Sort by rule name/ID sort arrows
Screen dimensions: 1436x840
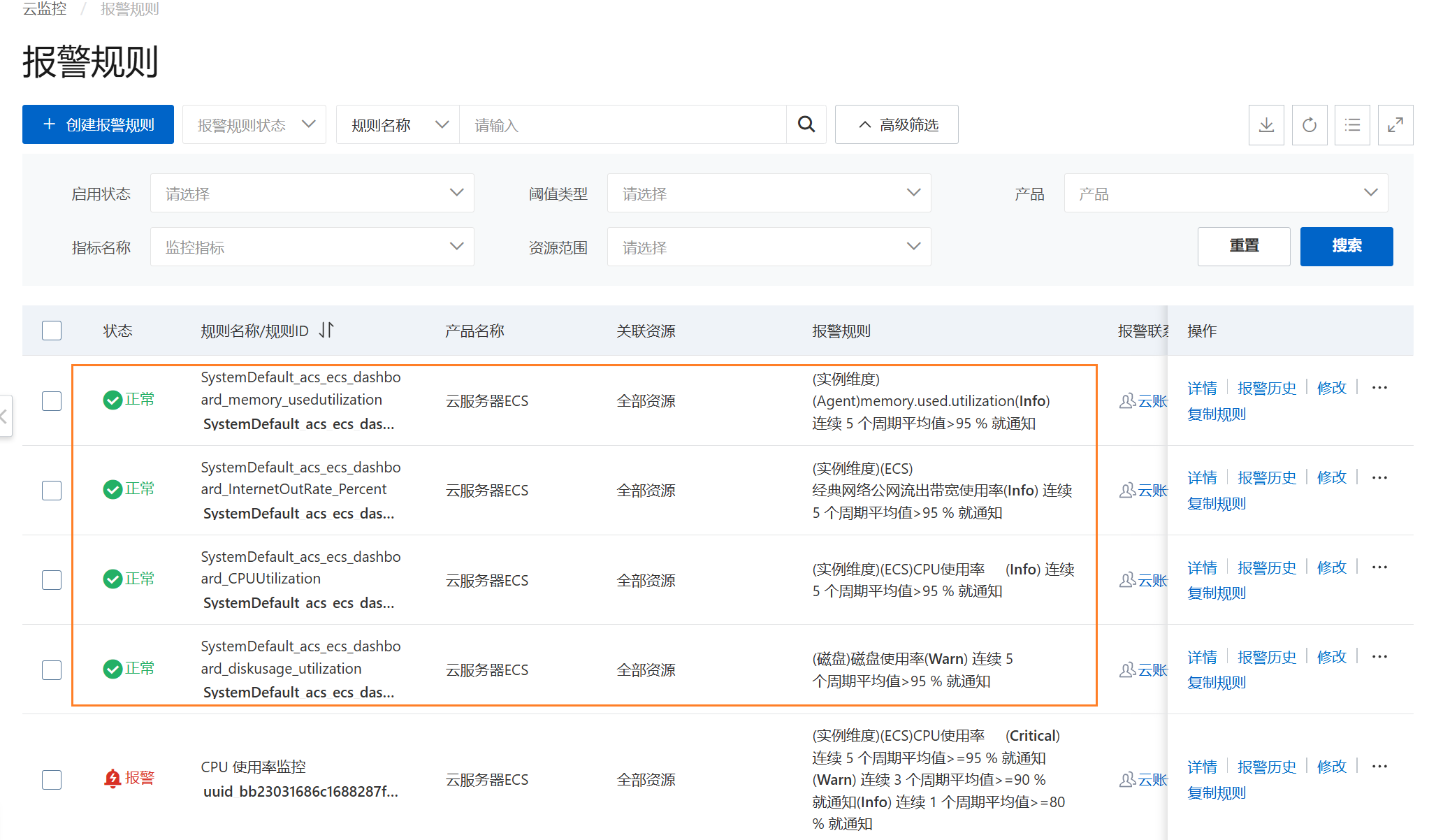326,330
